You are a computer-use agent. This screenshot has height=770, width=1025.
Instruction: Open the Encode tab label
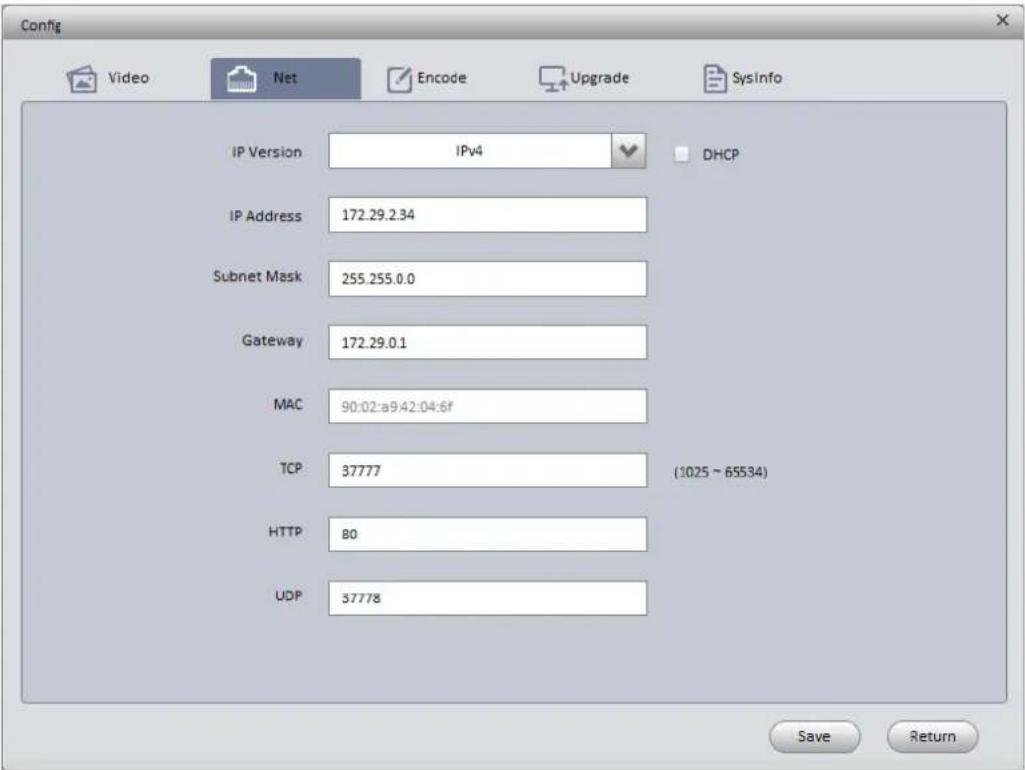[x=442, y=78]
